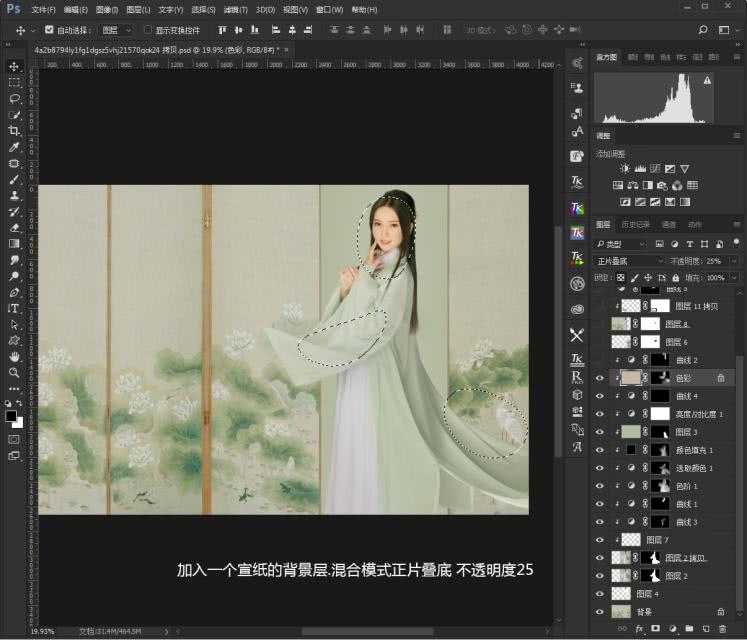747x640 pixels.
Task: Select the Lasso tool
Action: click(14, 99)
